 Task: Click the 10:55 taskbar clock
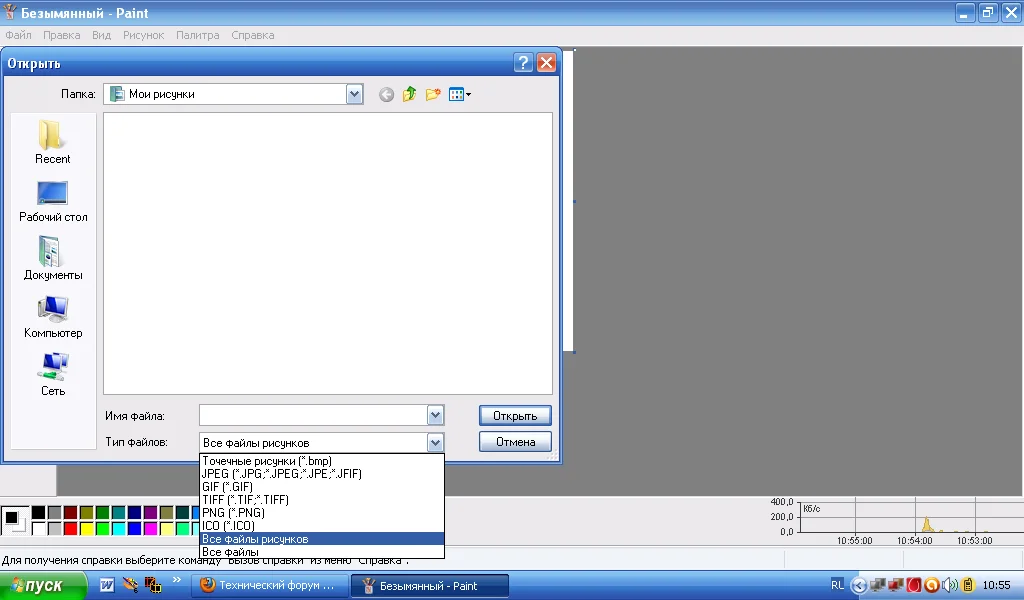pos(997,586)
